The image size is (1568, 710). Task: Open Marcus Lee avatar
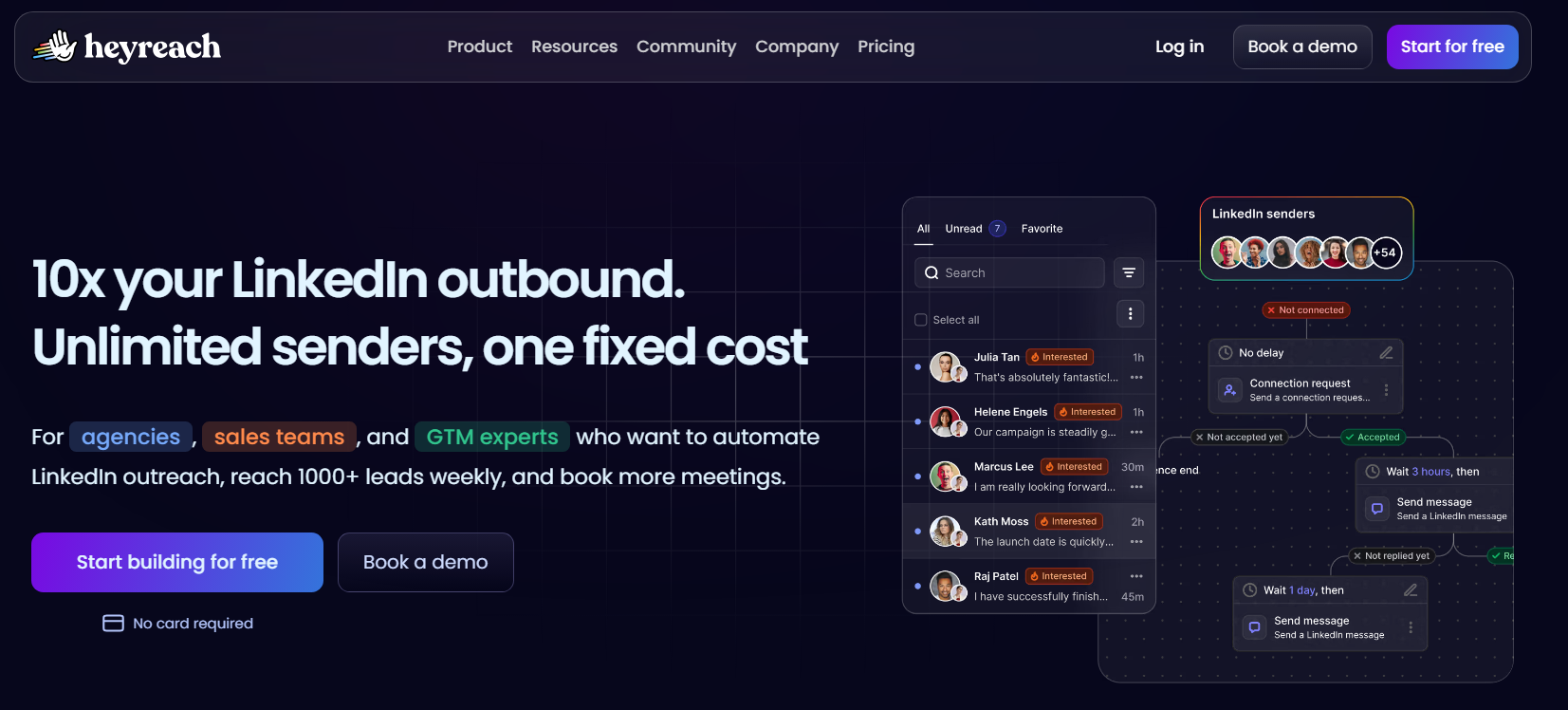[x=947, y=476]
